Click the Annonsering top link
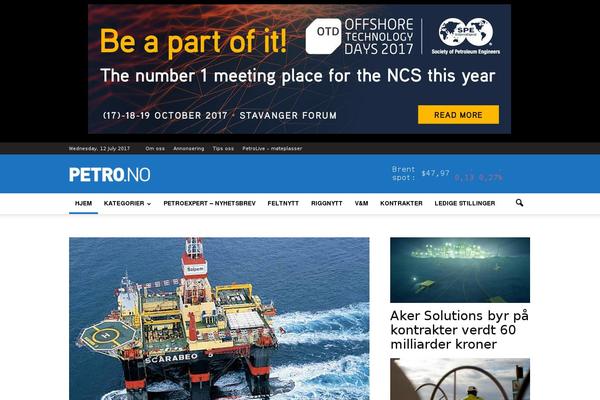The height and width of the screenshot is (400, 600). point(189,149)
